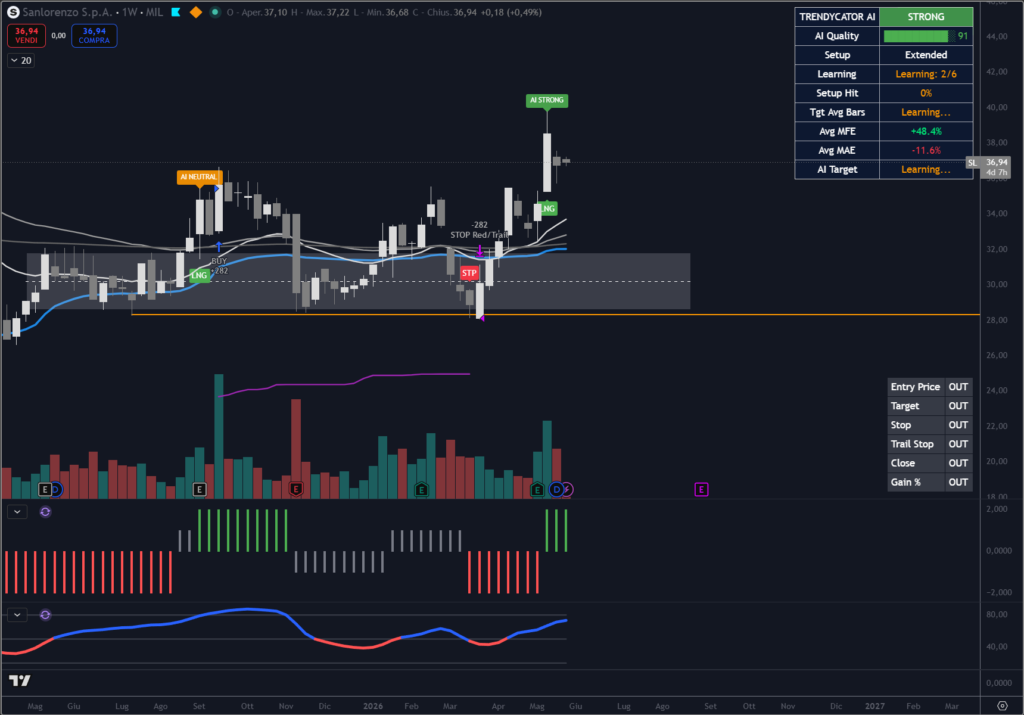Click the green E earnings marker left of the D marker
The height and width of the screenshot is (715, 1024).
(x=537, y=489)
